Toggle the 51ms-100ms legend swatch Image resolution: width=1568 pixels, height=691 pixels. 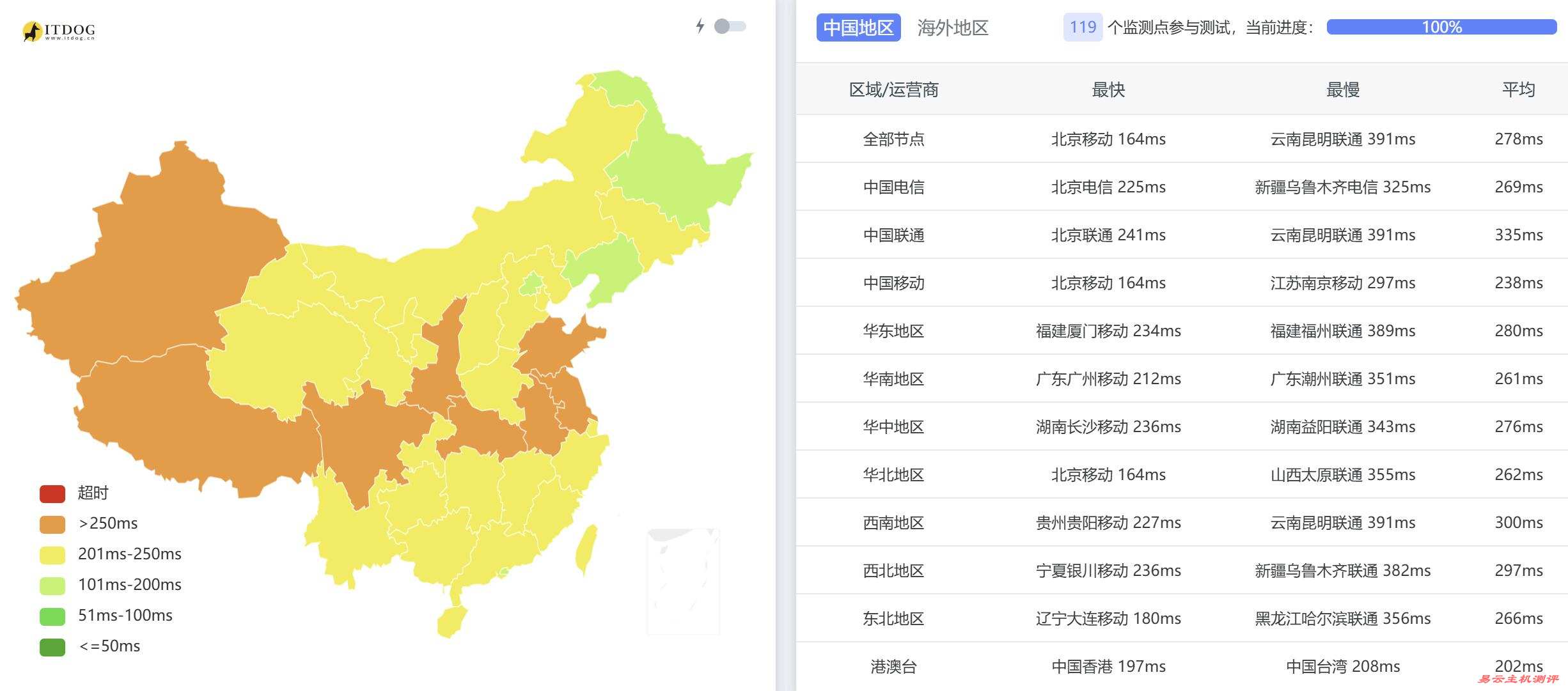coord(52,616)
